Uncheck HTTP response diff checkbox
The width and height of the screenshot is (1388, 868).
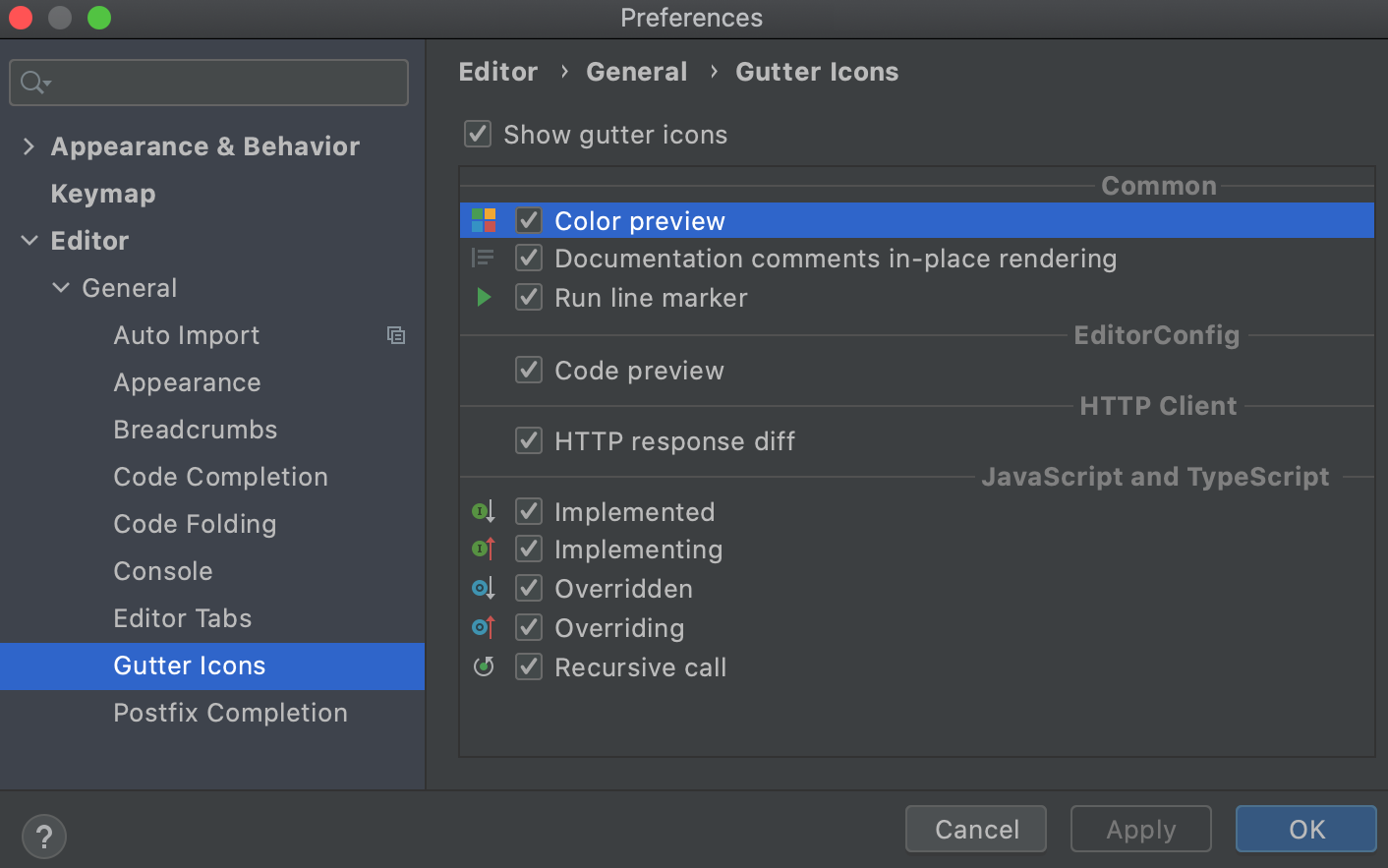[x=529, y=440]
